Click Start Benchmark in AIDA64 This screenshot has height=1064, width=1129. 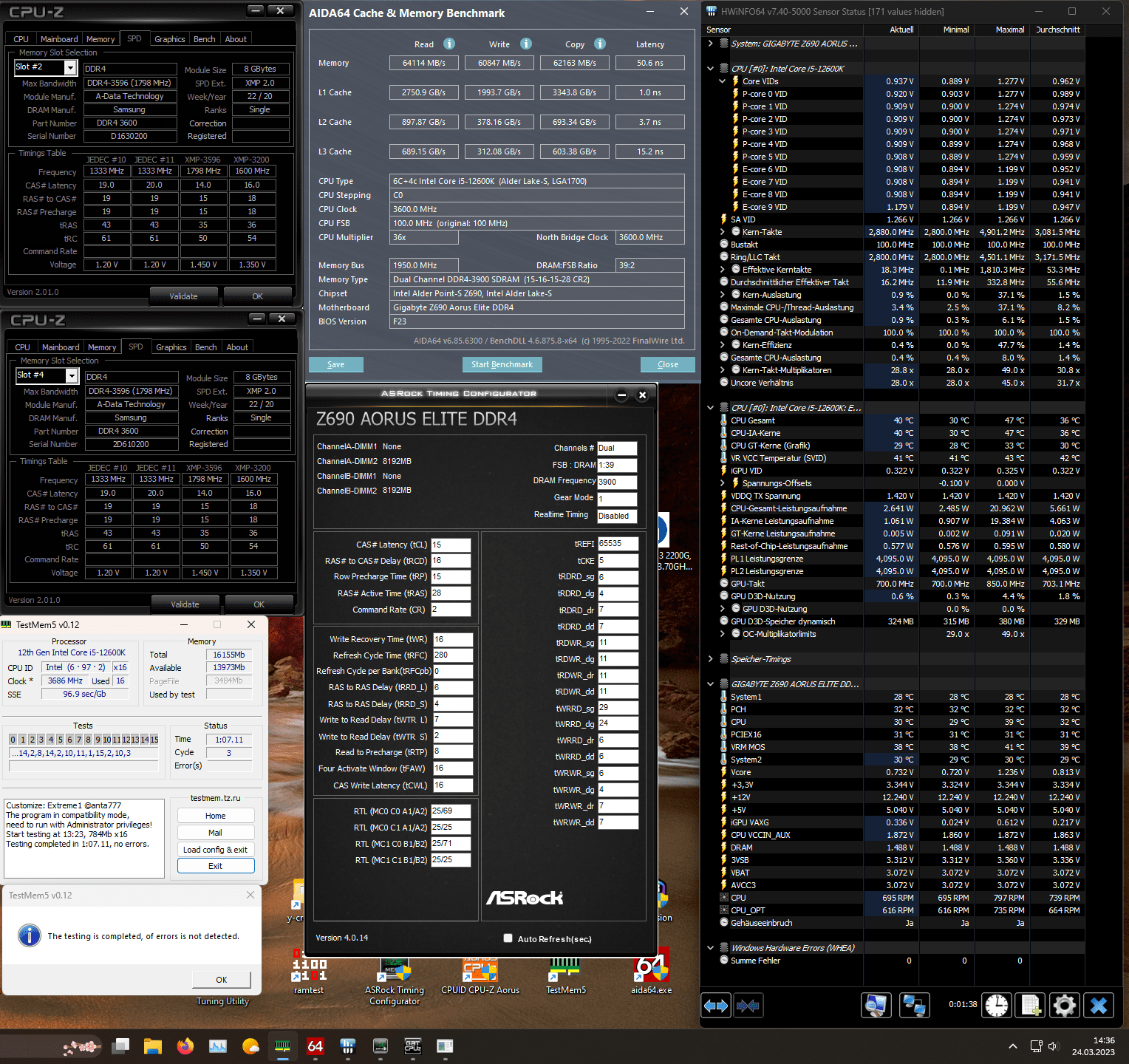(x=502, y=364)
